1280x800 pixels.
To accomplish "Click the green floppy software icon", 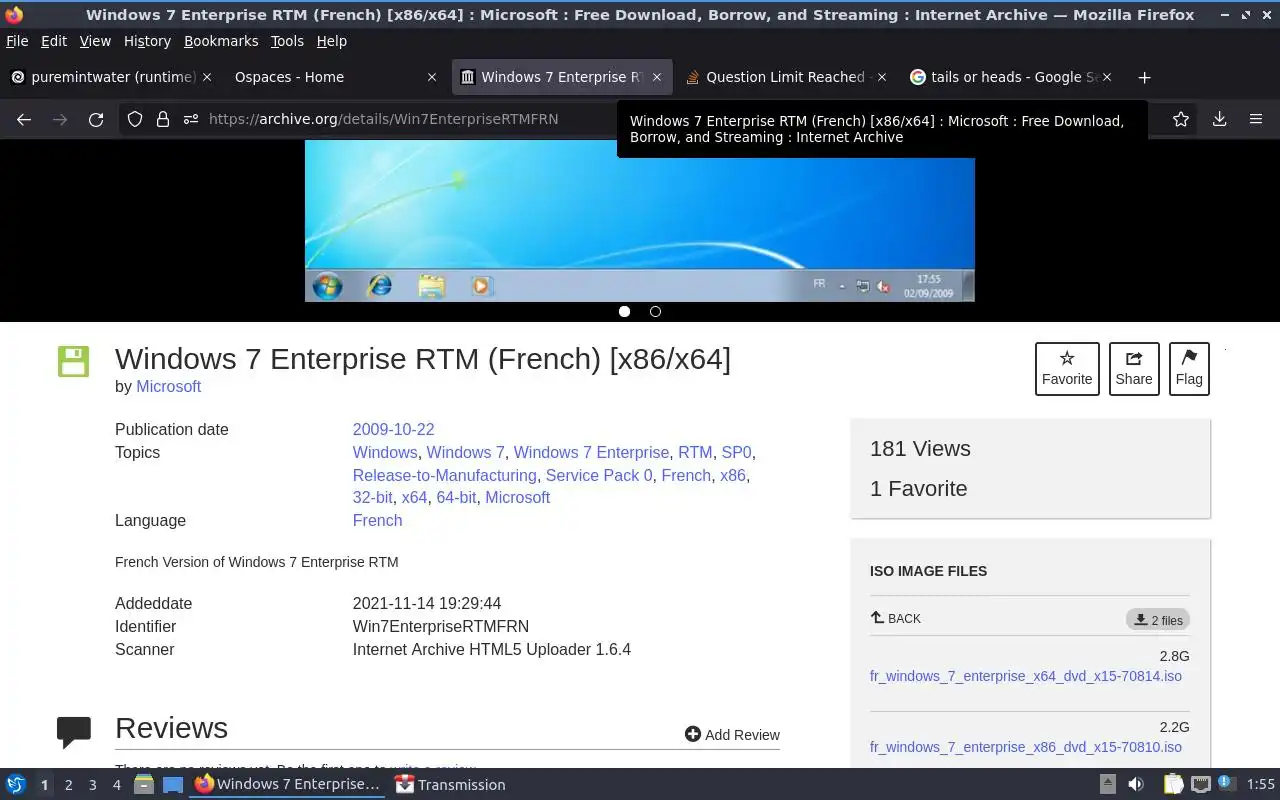I will pyautogui.click(x=74, y=361).
